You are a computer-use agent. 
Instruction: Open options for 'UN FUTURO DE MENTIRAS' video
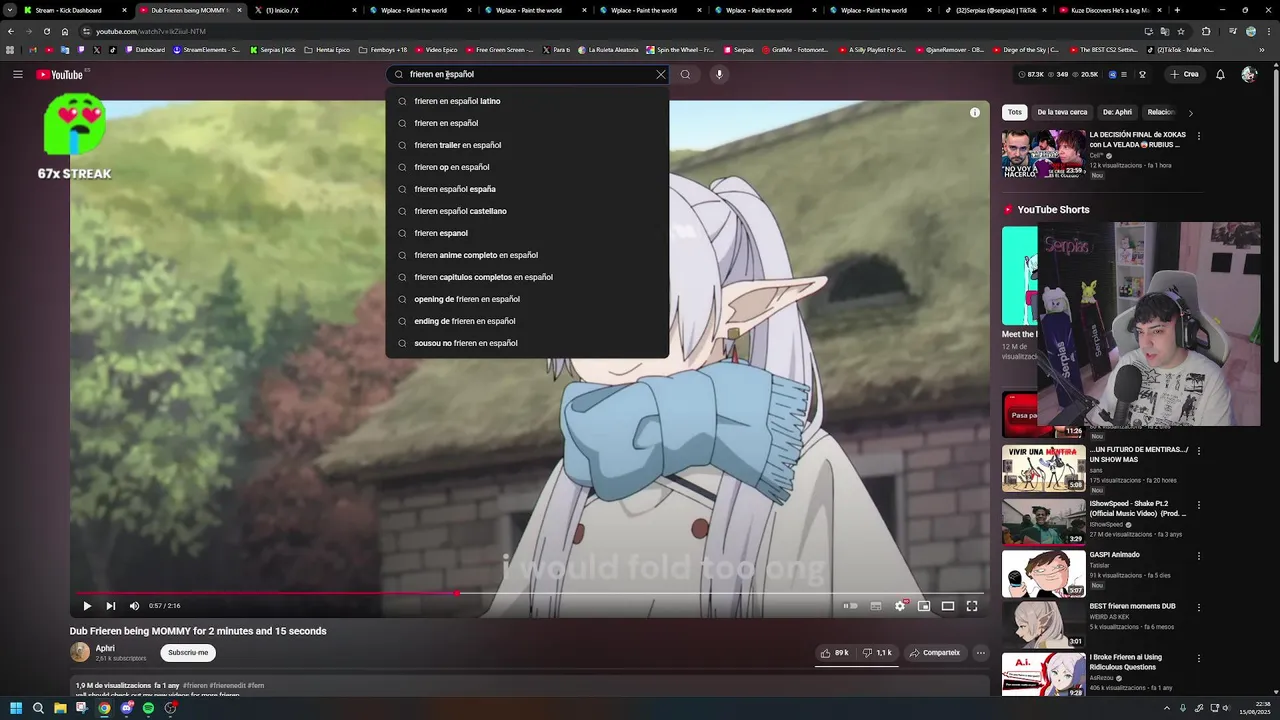click(x=1199, y=450)
